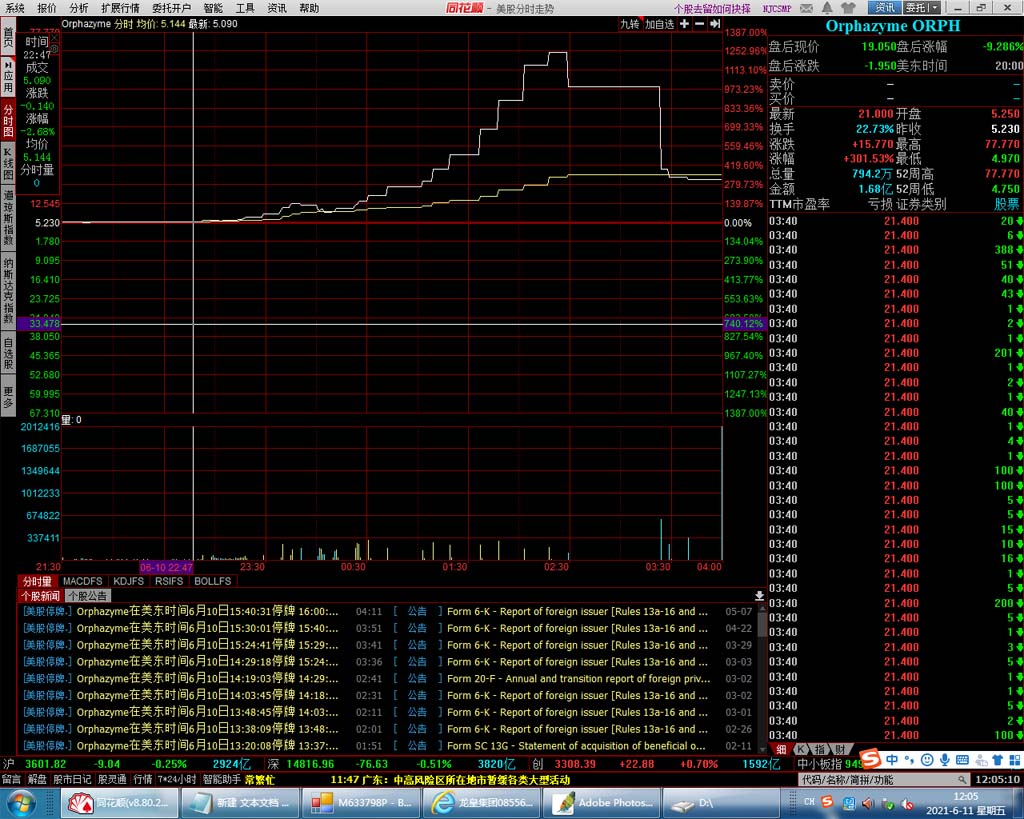Open Form 20-F annual report announcement
The image size is (1024, 819).
579,679
